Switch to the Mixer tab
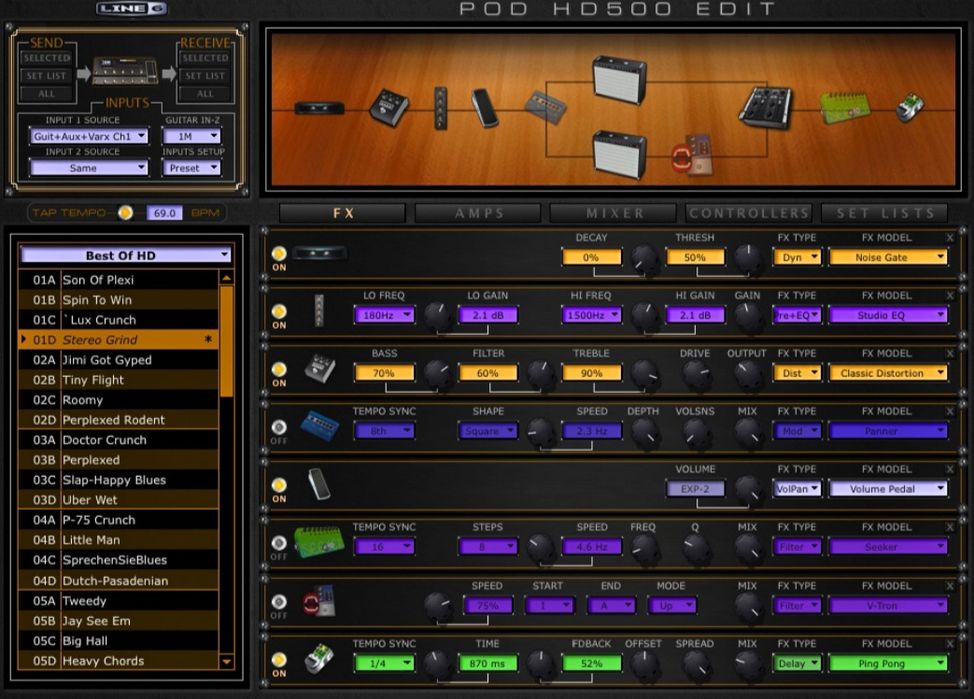Viewport: 974px width, 699px height. pyautogui.click(x=614, y=213)
